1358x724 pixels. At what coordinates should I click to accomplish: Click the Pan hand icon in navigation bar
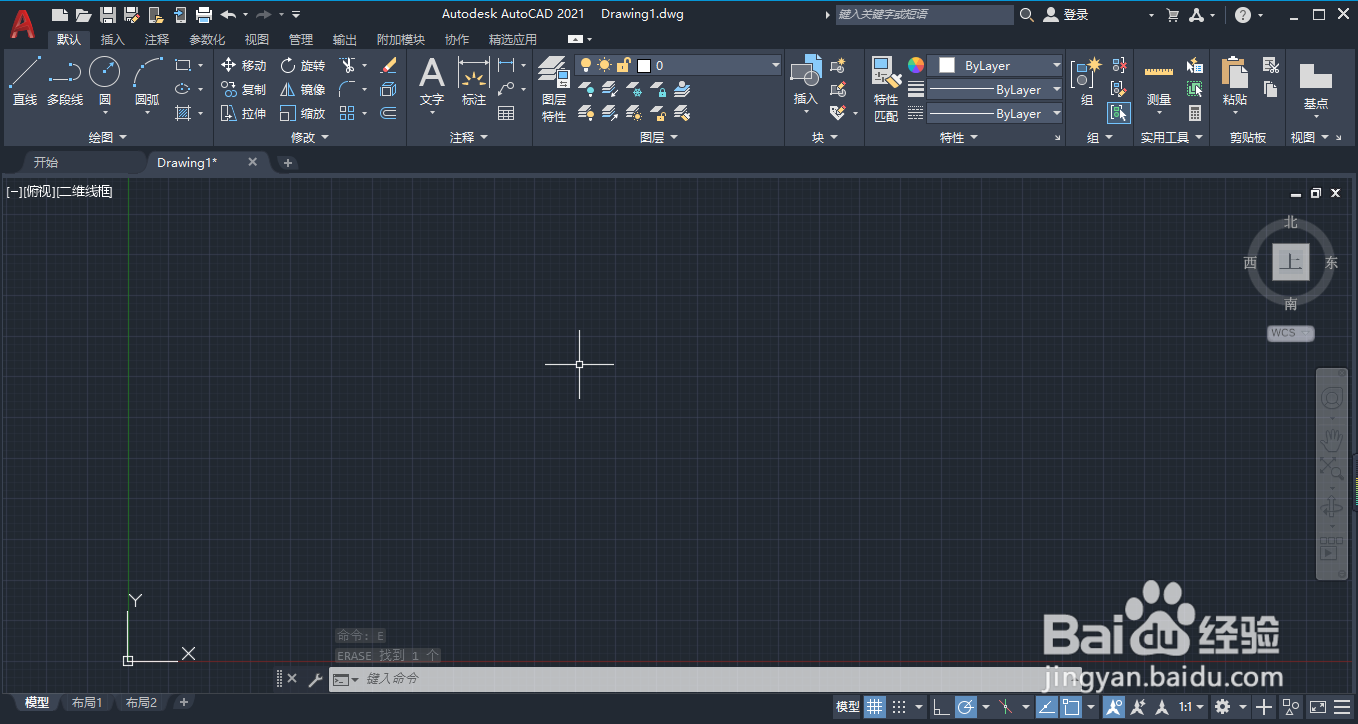[1332, 438]
